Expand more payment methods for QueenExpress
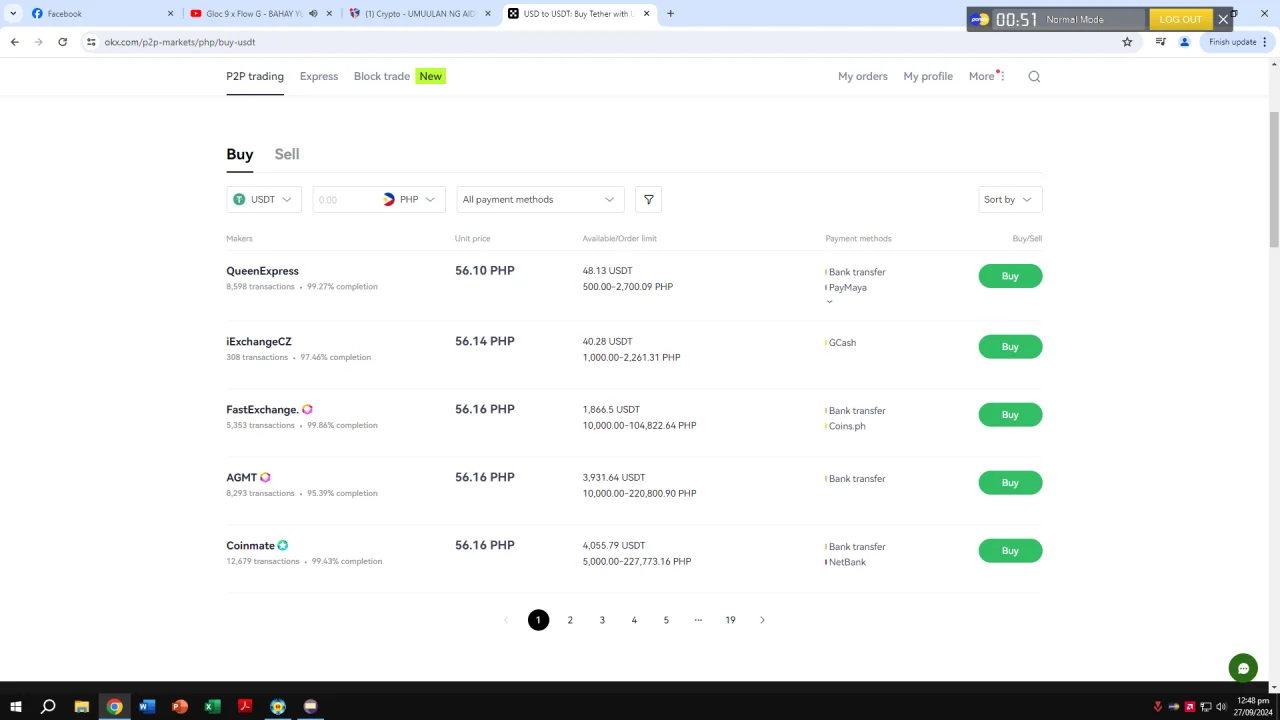This screenshot has width=1280, height=720. (829, 301)
